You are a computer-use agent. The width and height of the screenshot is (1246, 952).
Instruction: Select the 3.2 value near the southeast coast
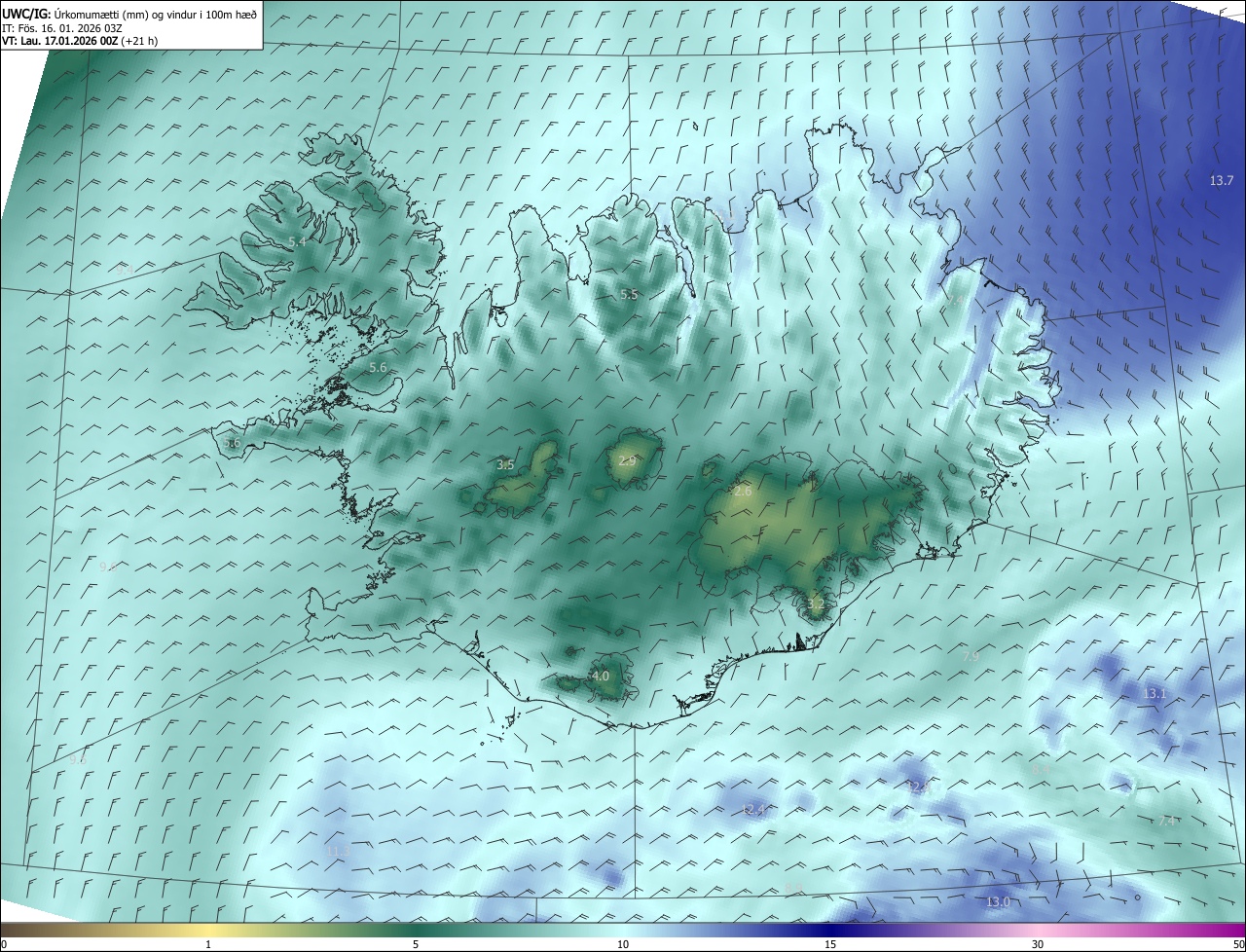pos(816,604)
